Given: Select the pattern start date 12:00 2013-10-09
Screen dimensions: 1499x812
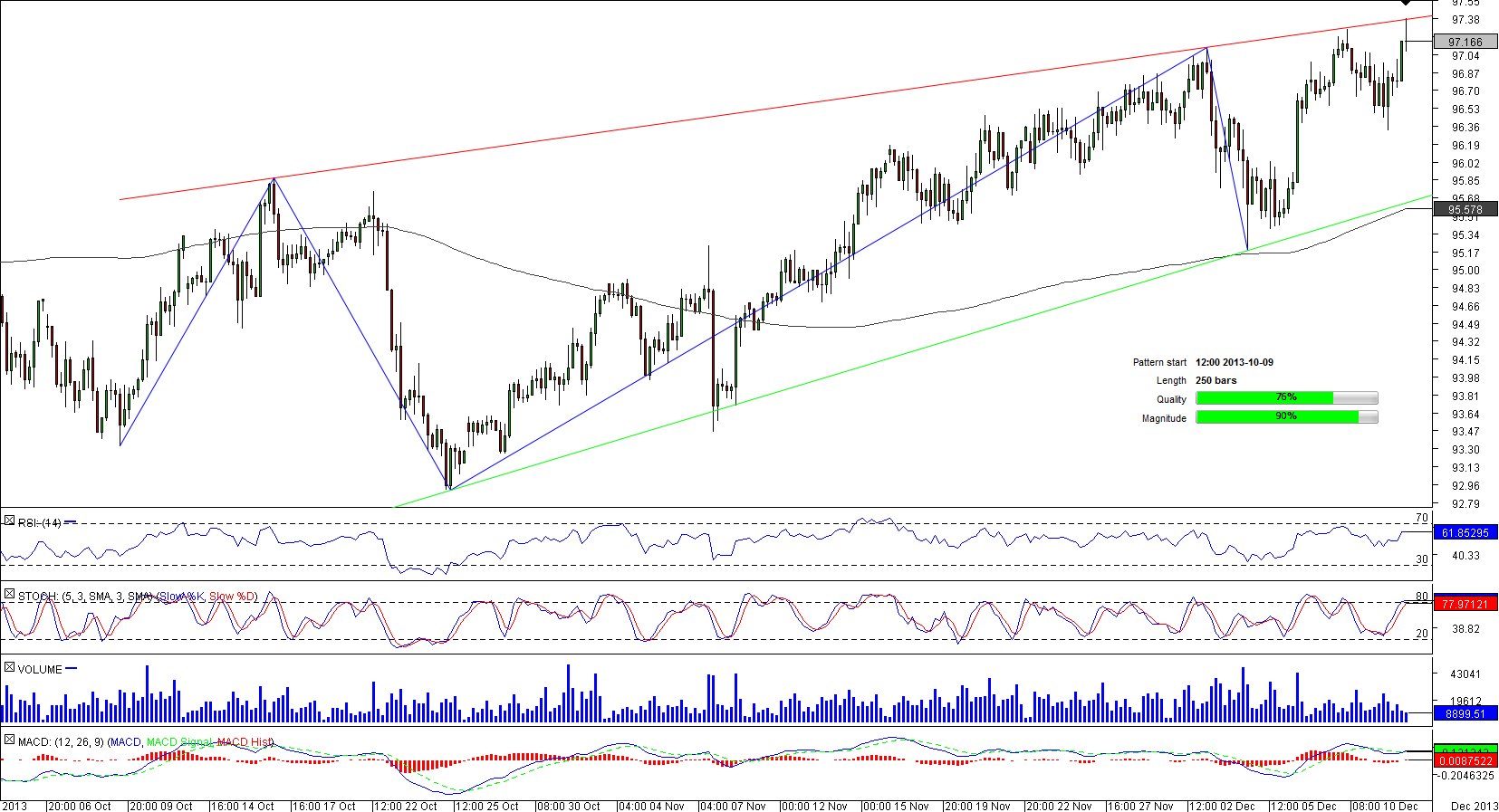Looking at the screenshot, I should [1235, 362].
